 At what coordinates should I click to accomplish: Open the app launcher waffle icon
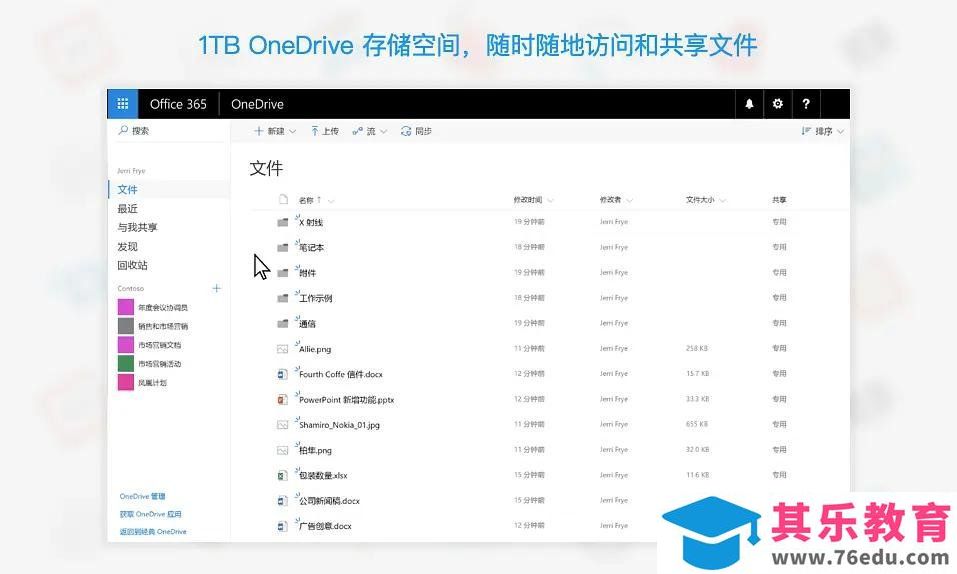click(123, 104)
